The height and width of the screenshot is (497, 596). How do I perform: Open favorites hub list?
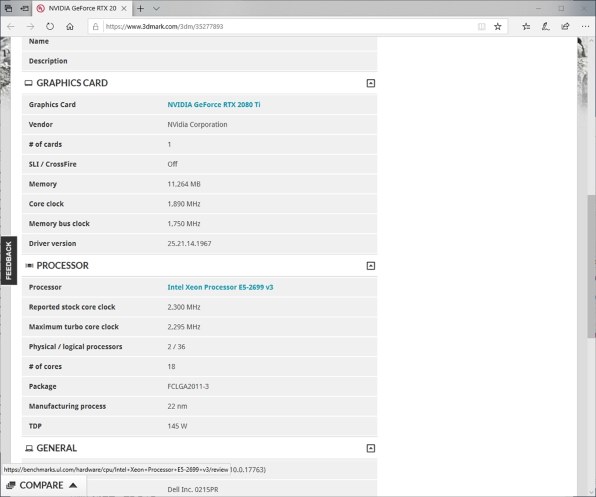[526, 27]
